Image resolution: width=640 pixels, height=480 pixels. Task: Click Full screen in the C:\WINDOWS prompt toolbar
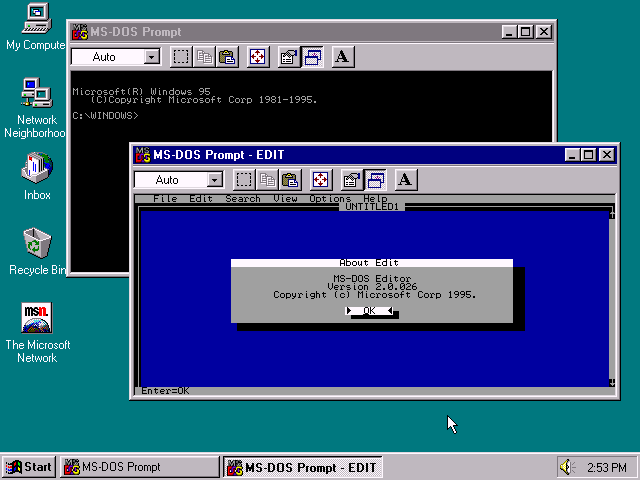[x=258, y=57]
